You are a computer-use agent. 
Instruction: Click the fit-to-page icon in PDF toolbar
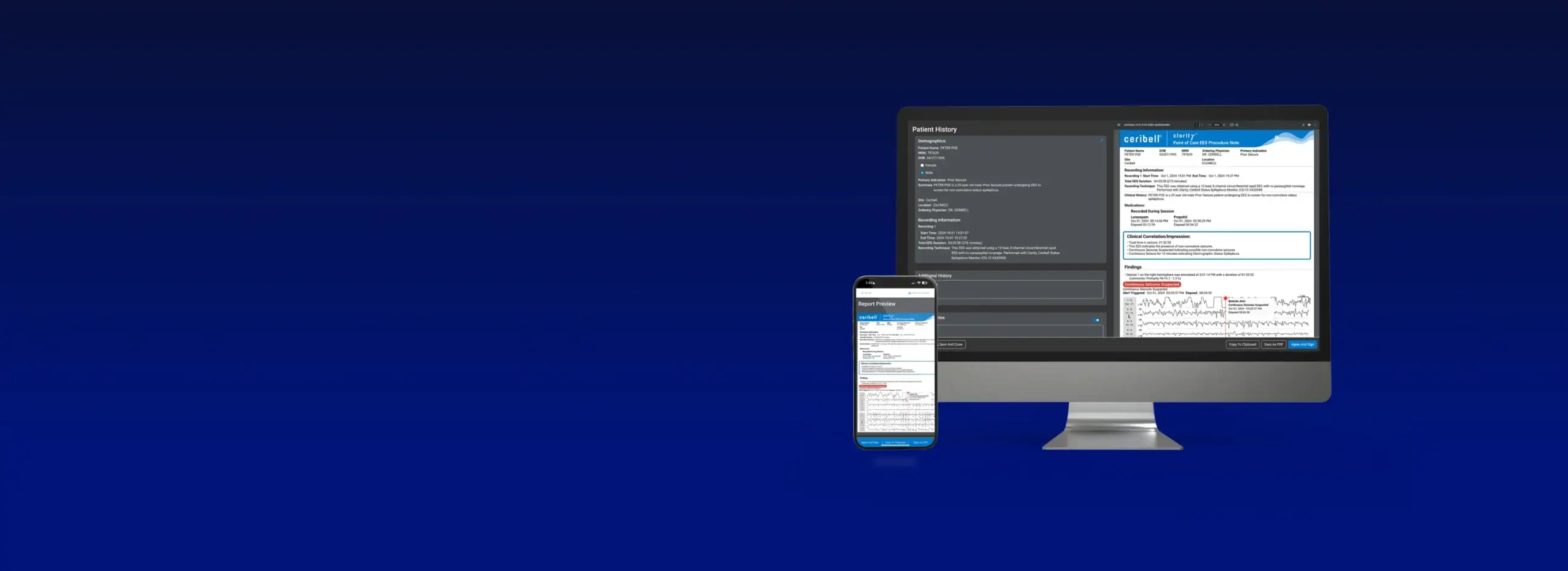[1232, 125]
